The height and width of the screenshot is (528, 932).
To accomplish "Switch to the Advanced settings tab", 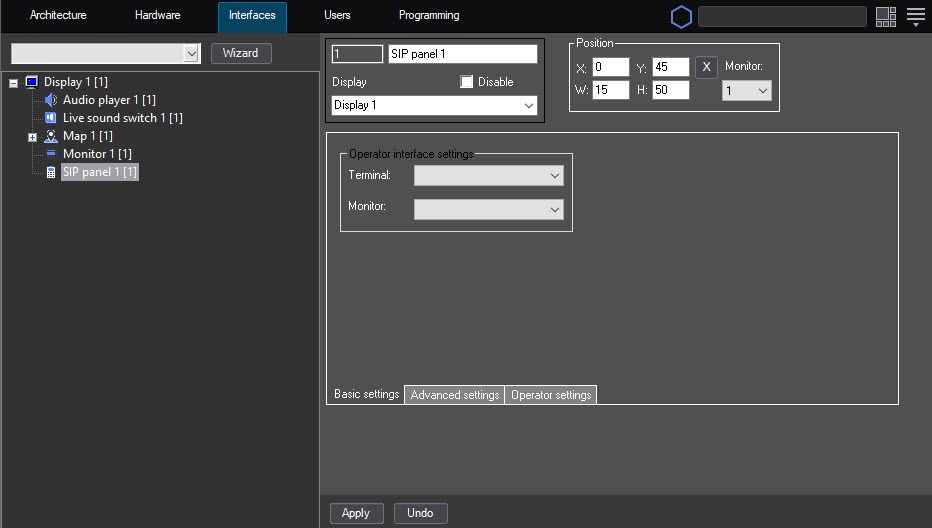I will [x=454, y=395].
